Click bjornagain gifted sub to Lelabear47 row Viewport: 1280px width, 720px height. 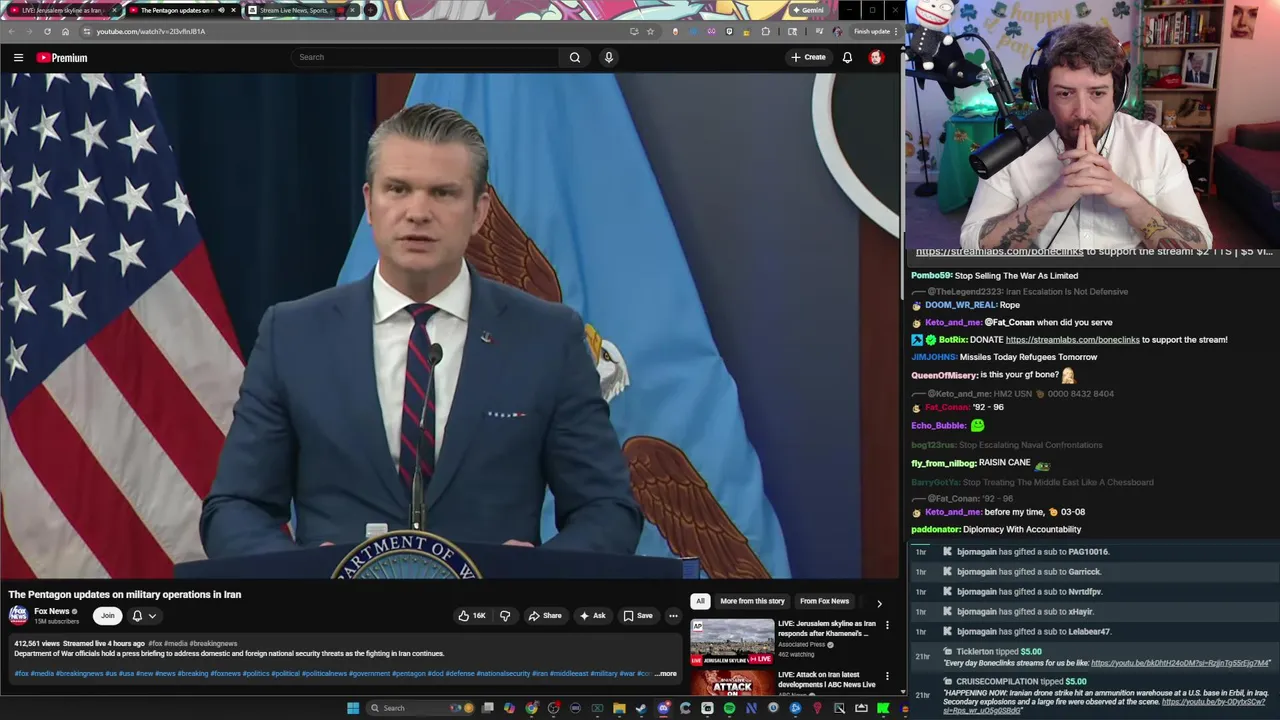click(x=1094, y=632)
